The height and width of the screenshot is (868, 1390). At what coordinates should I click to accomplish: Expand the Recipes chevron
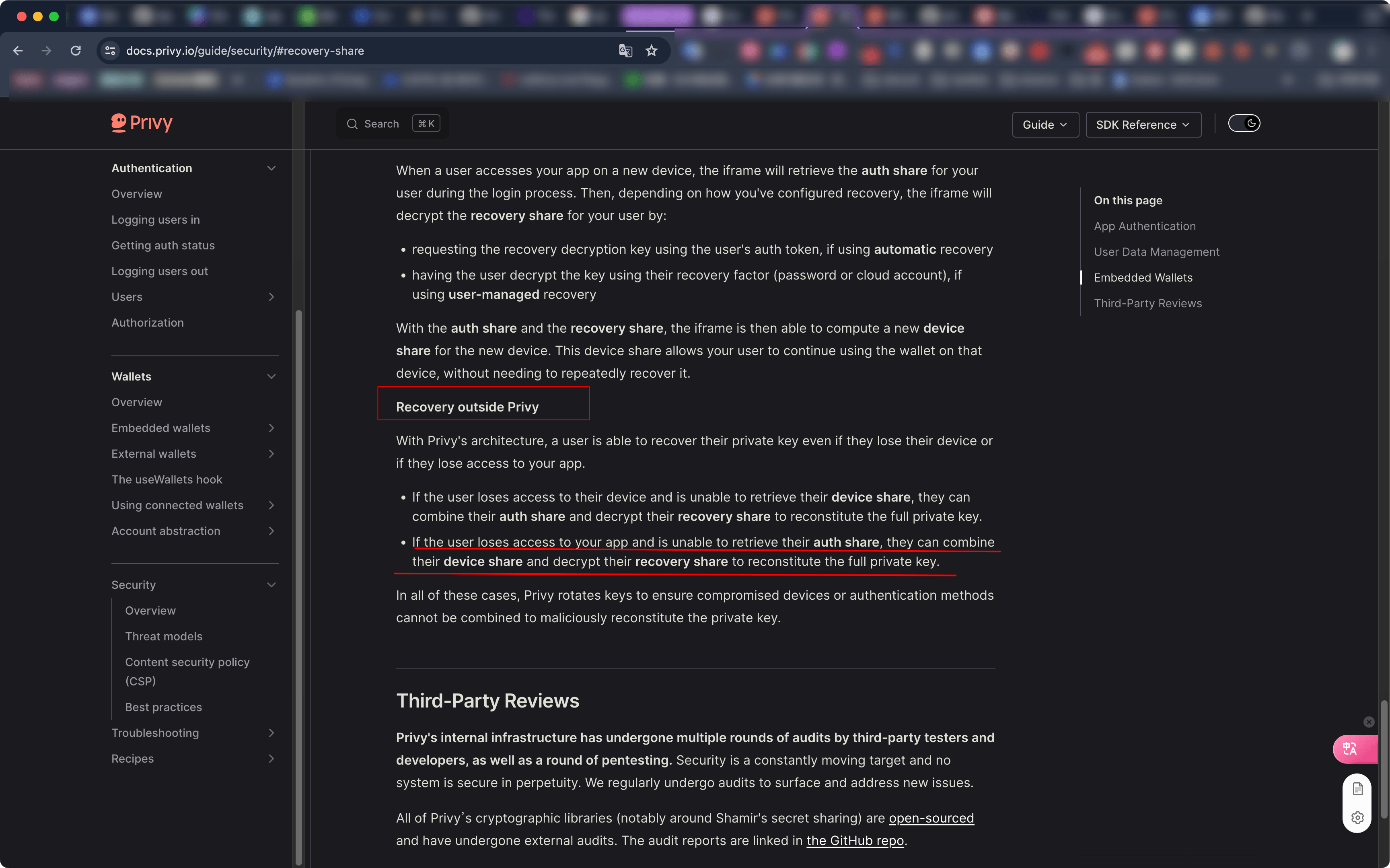click(x=271, y=759)
